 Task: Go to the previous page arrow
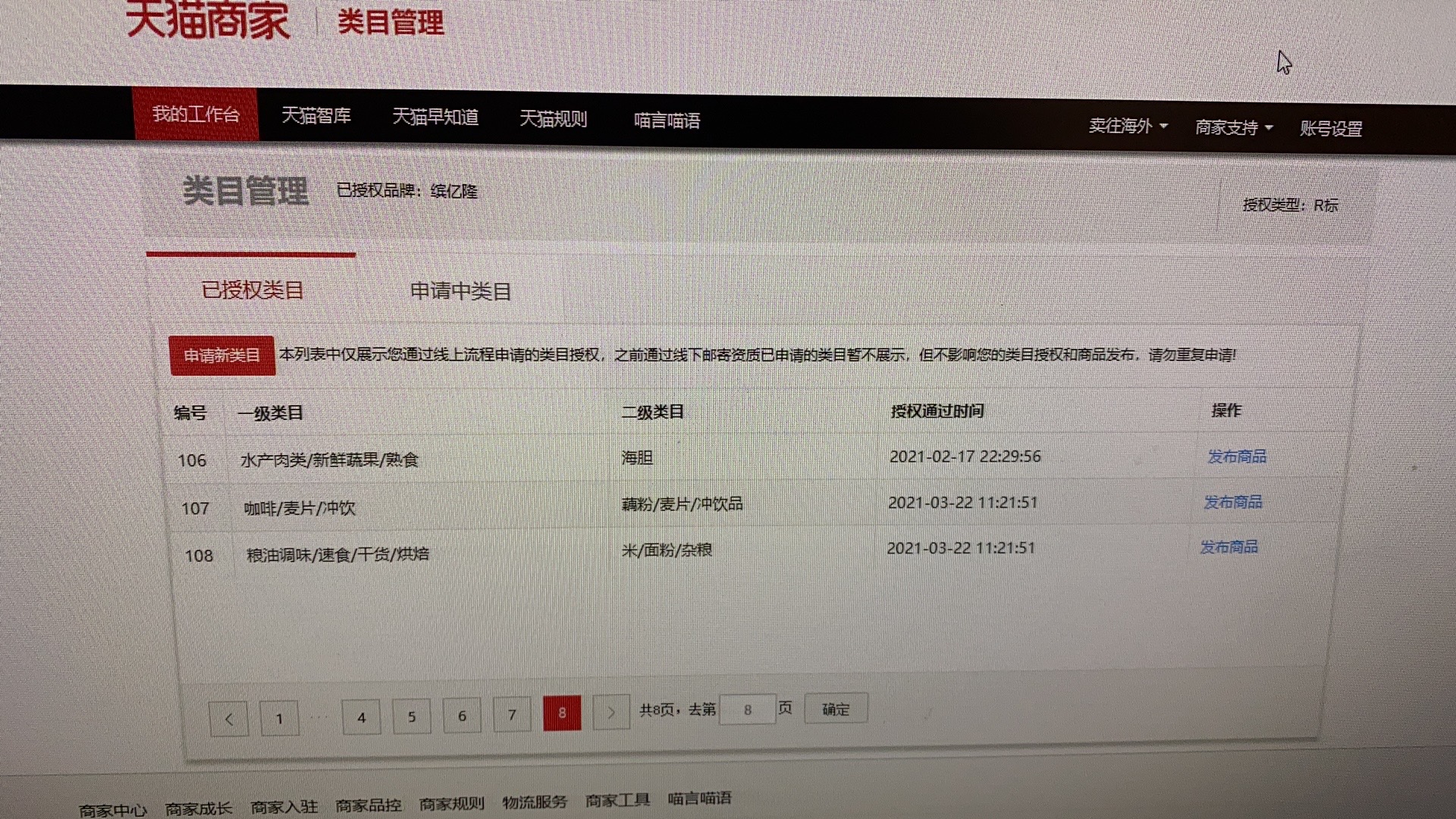pos(228,719)
